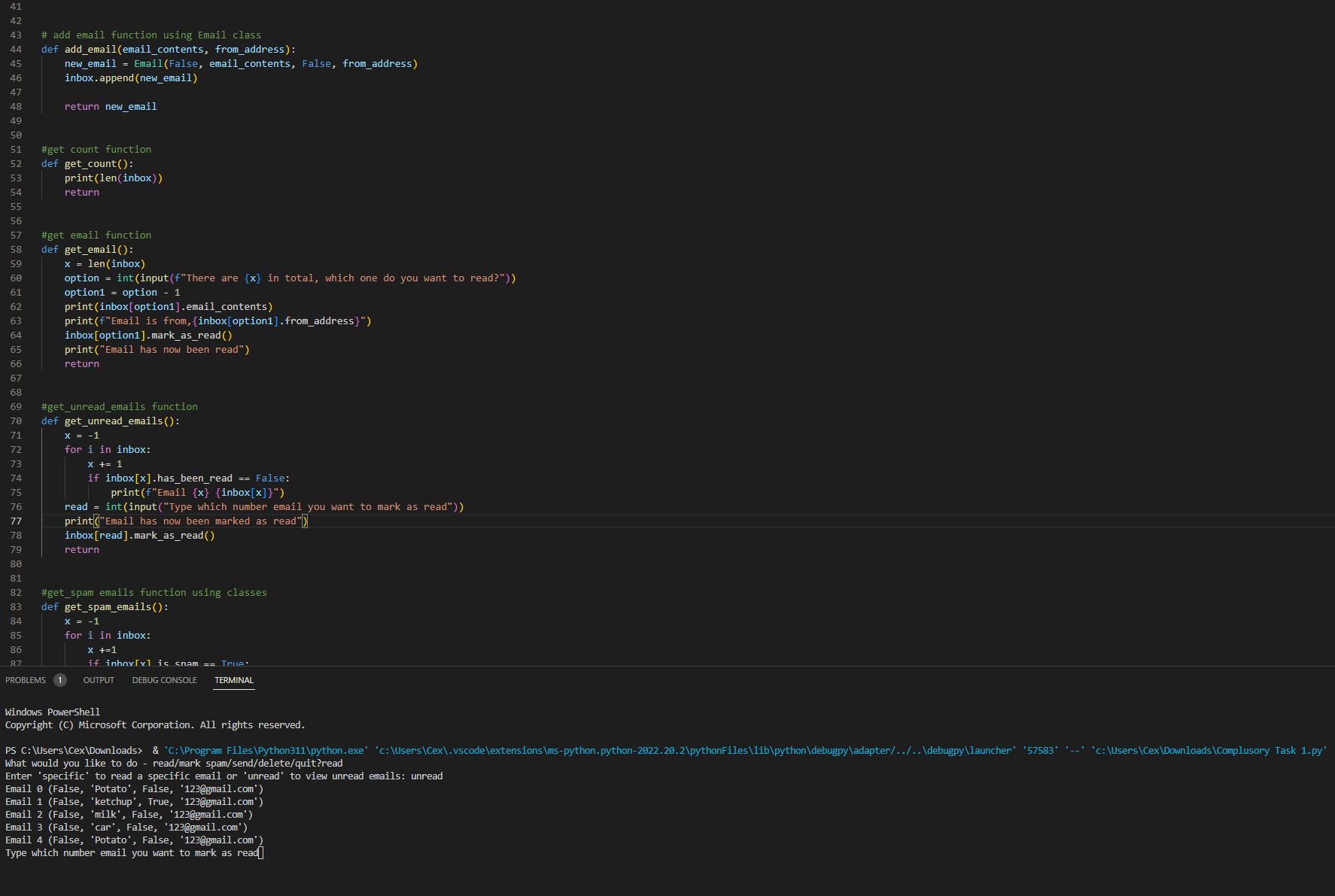Click 'Email 1' ketchup terminal output row
Screen dimensions: 1335x896
[135, 802]
